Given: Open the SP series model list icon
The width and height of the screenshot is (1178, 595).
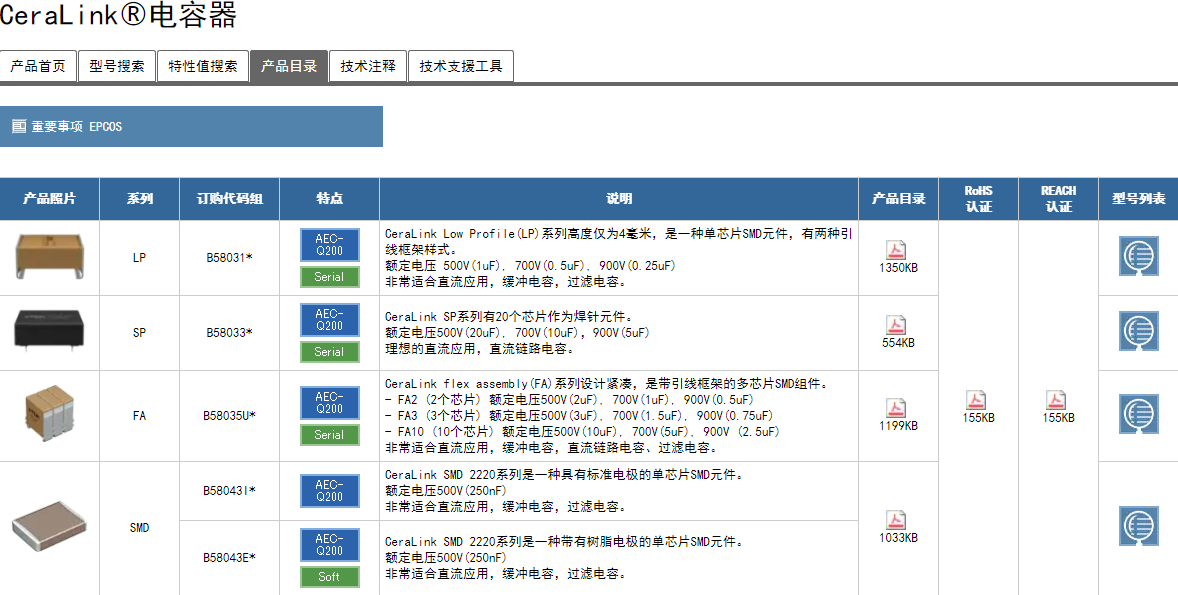Looking at the screenshot, I should click(1138, 332).
